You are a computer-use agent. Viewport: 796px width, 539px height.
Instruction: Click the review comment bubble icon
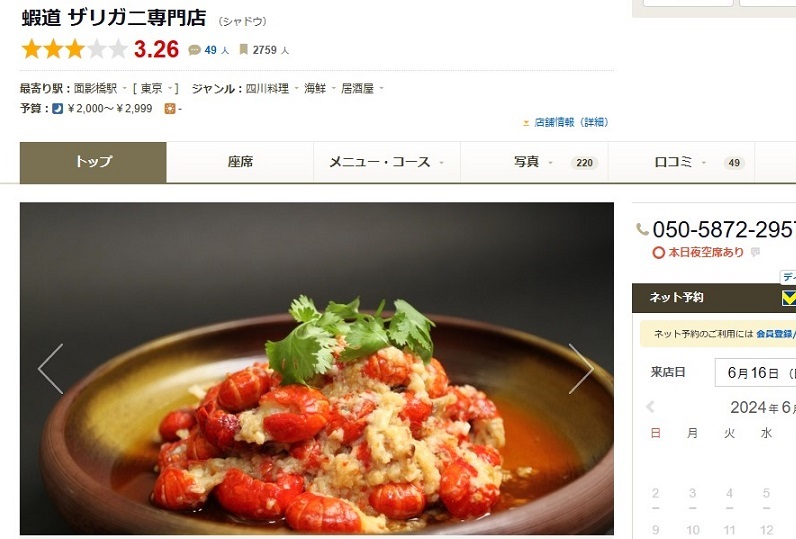click(194, 50)
